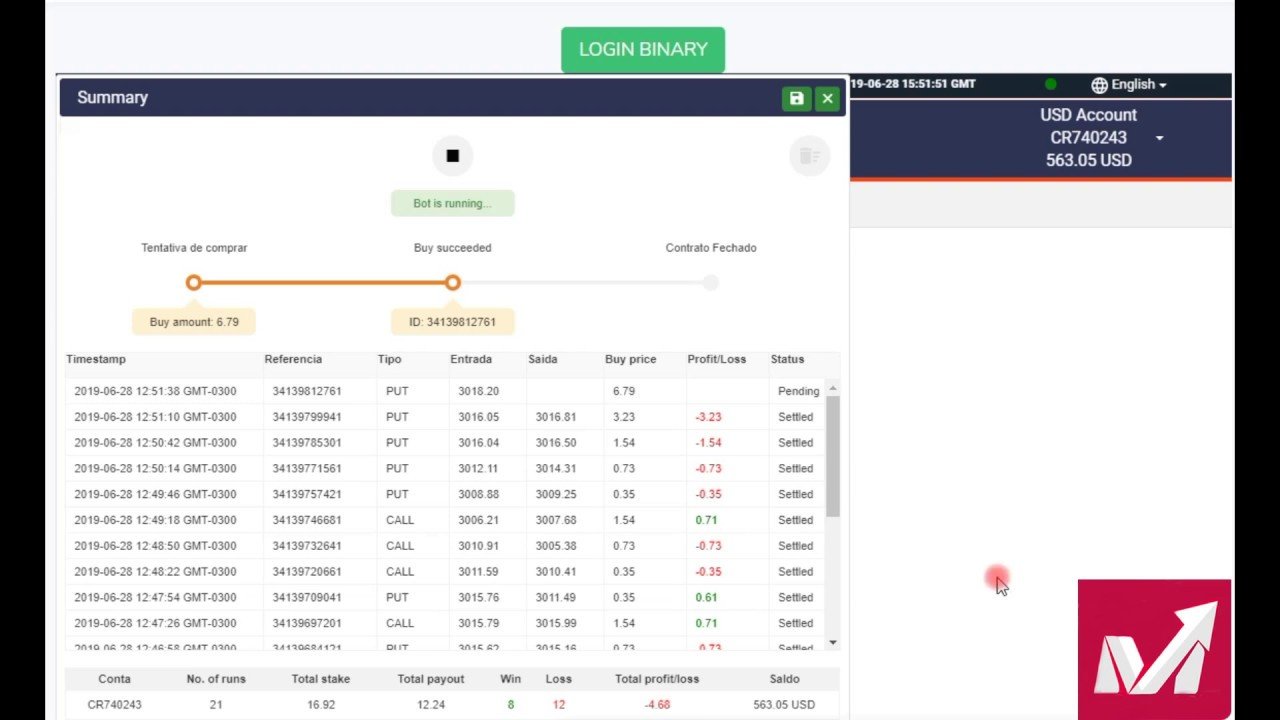The height and width of the screenshot is (720, 1280).
Task: Click timestamp 2019-06-28 12:51:38 GMT-0300
Action: pyautogui.click(x=155, y=391)
